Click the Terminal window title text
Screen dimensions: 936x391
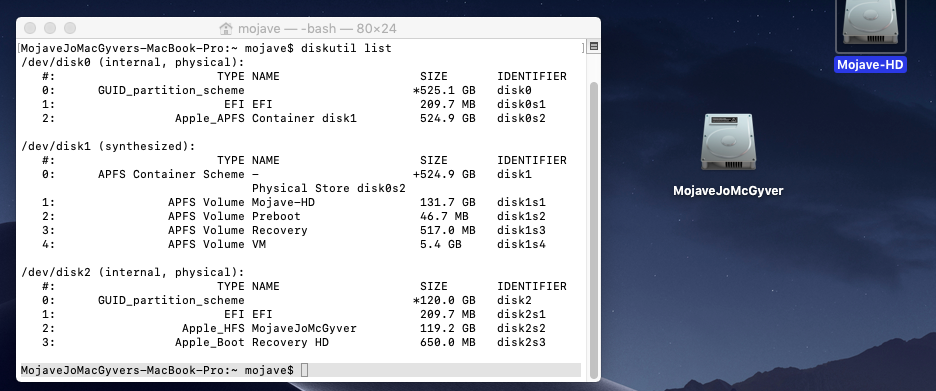point(317,29)
